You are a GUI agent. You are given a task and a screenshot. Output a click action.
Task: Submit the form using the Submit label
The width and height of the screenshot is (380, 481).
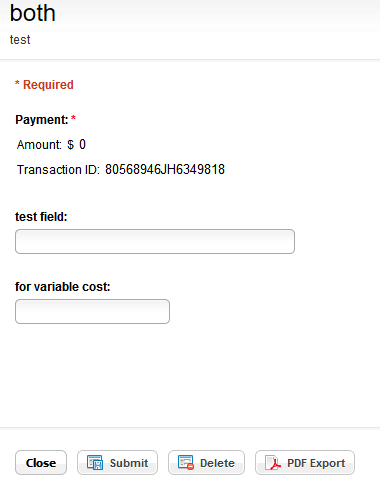(x=129, y=463)
